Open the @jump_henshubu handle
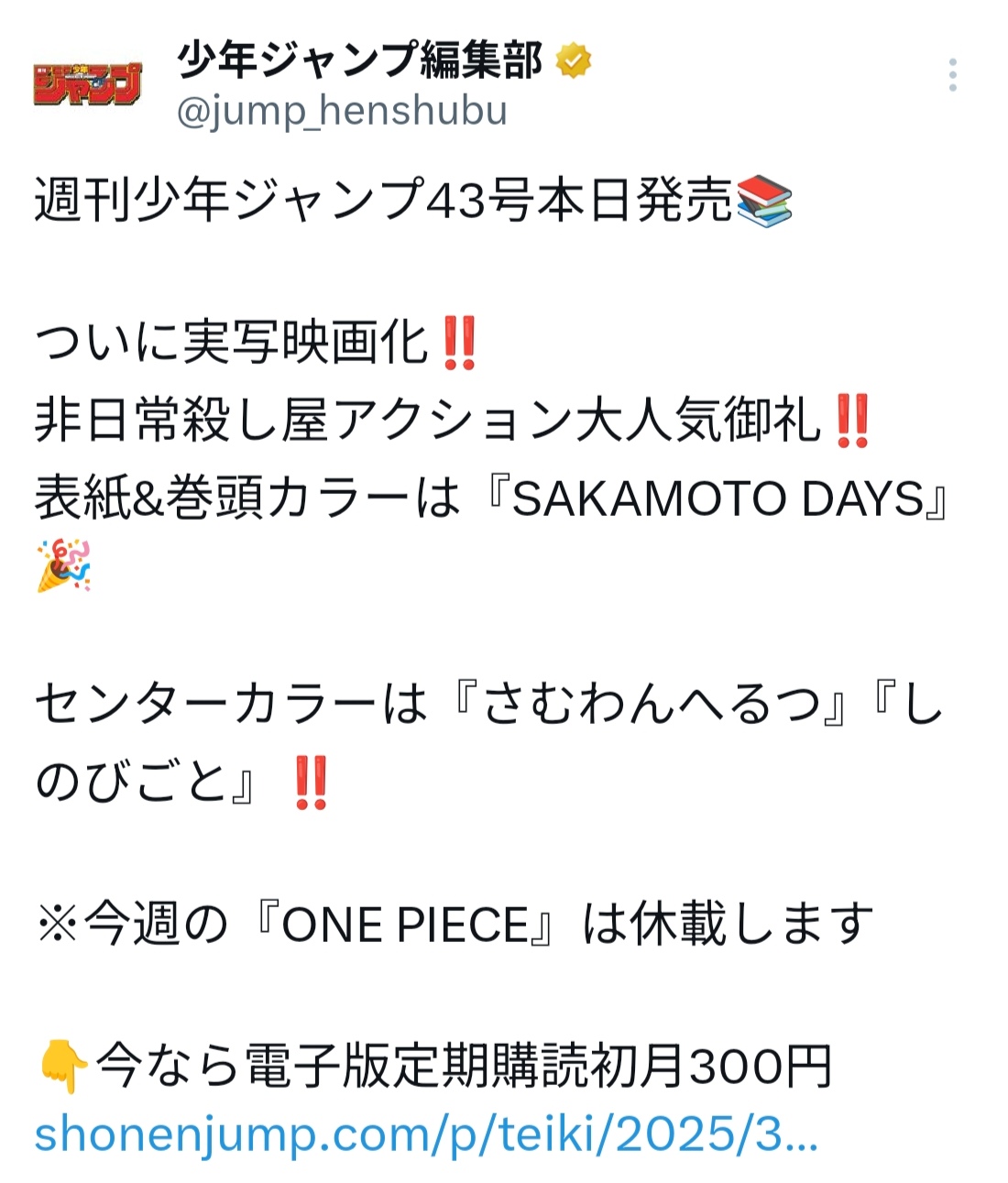Screen dimensions: 1008x1183 pos(342,111)
